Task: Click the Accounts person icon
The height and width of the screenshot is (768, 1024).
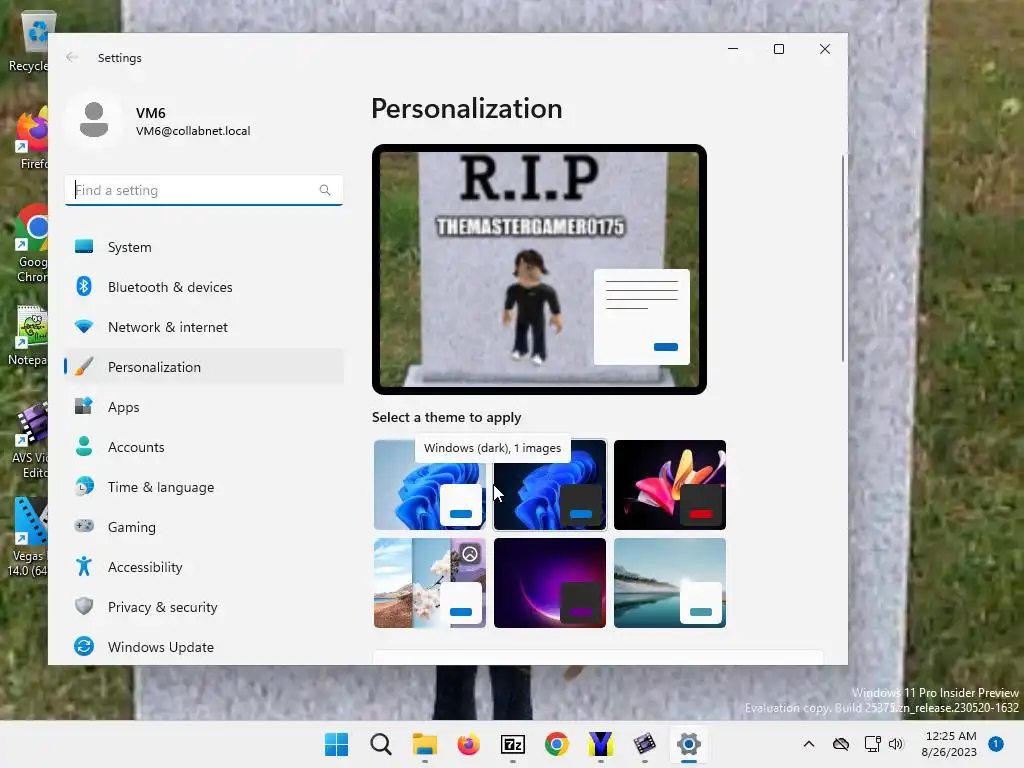Action: point(84,446)
